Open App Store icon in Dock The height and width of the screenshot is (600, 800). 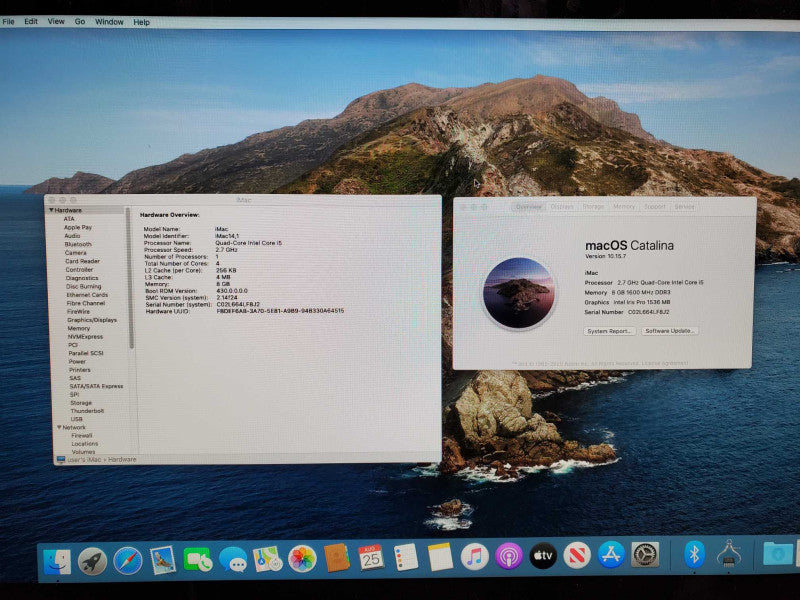(x=611, y=555)
